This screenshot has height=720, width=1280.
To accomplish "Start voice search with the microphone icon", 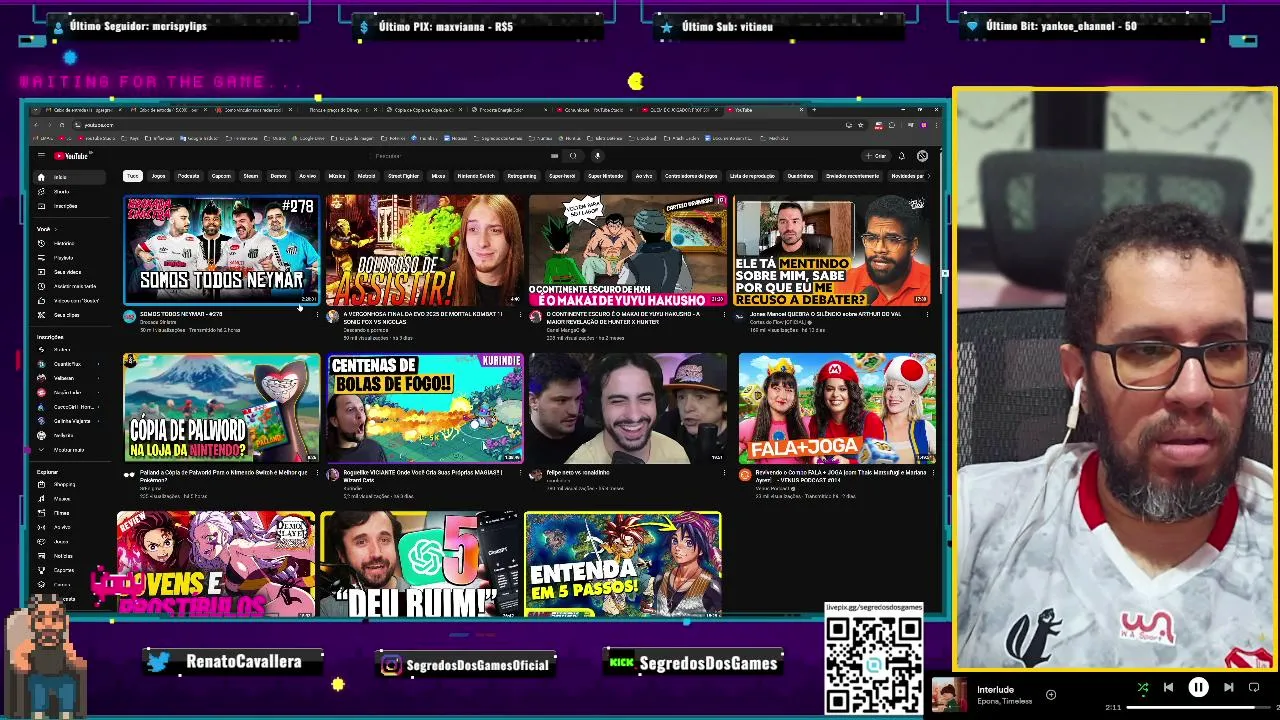I will coord(597,156).
